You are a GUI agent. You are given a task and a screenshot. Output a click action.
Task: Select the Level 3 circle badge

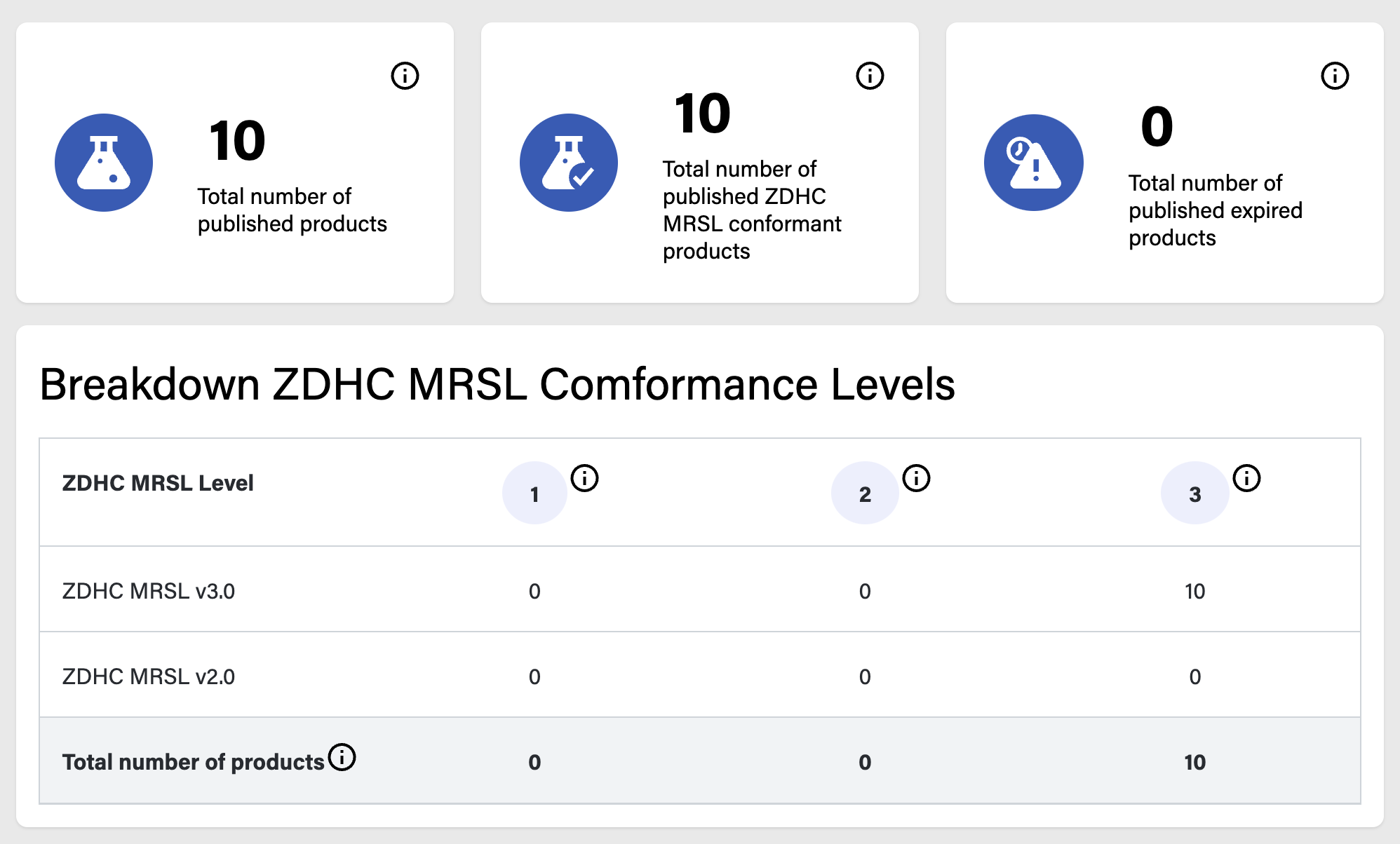pyautogui.click(x=1195, y=493)
